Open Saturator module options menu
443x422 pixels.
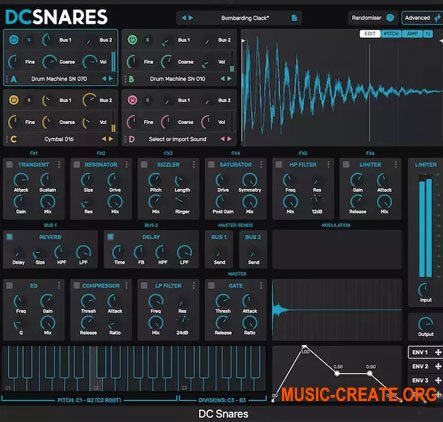pyautogui.click(x=261, y=164)
